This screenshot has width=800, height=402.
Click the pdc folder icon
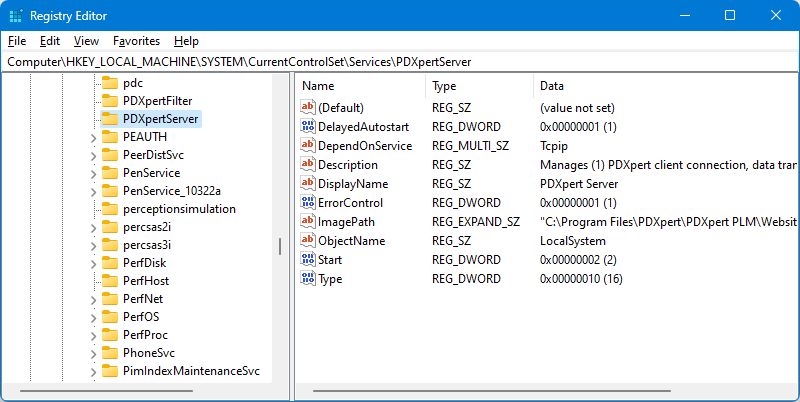tap(110, 83)
